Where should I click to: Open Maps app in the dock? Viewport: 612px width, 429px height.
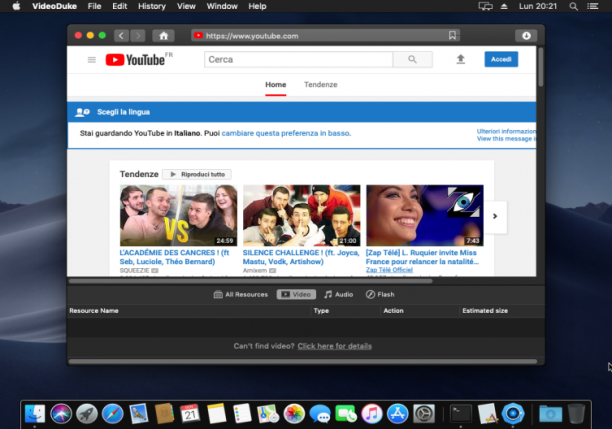point(268,413)
